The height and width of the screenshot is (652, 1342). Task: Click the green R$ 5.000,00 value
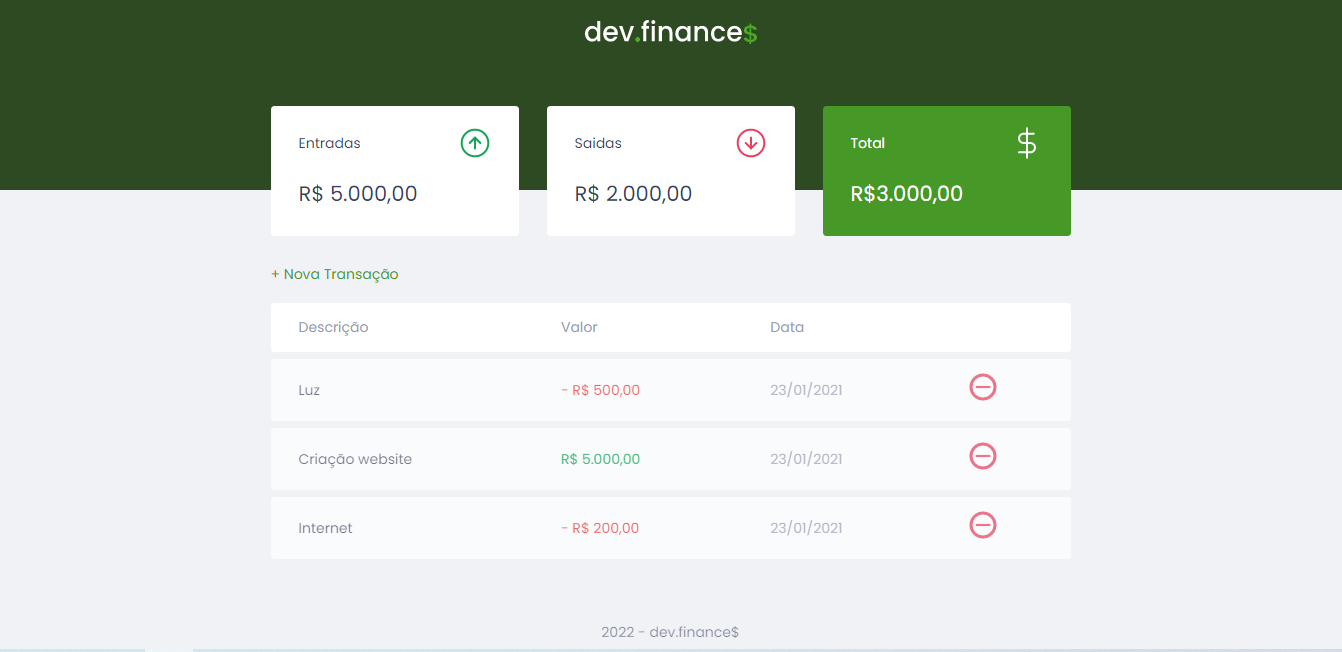(600, 458)
